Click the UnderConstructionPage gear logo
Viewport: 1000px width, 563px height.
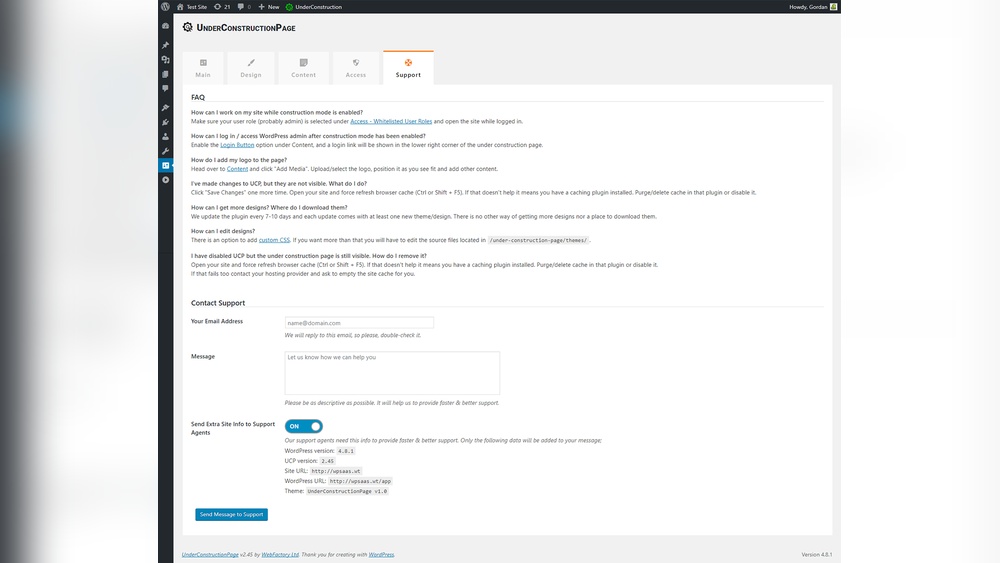pos(187,27)
